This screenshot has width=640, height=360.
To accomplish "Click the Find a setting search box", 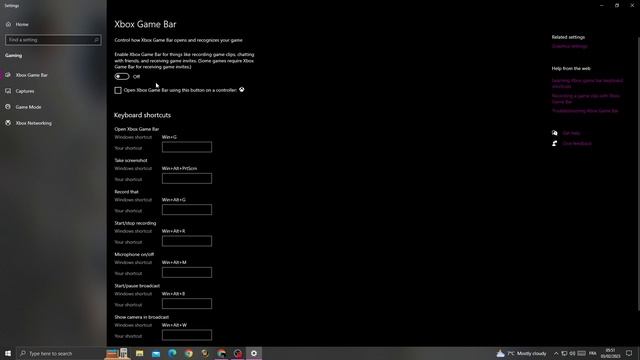I will pyautogui.click(x=53, y=40).
